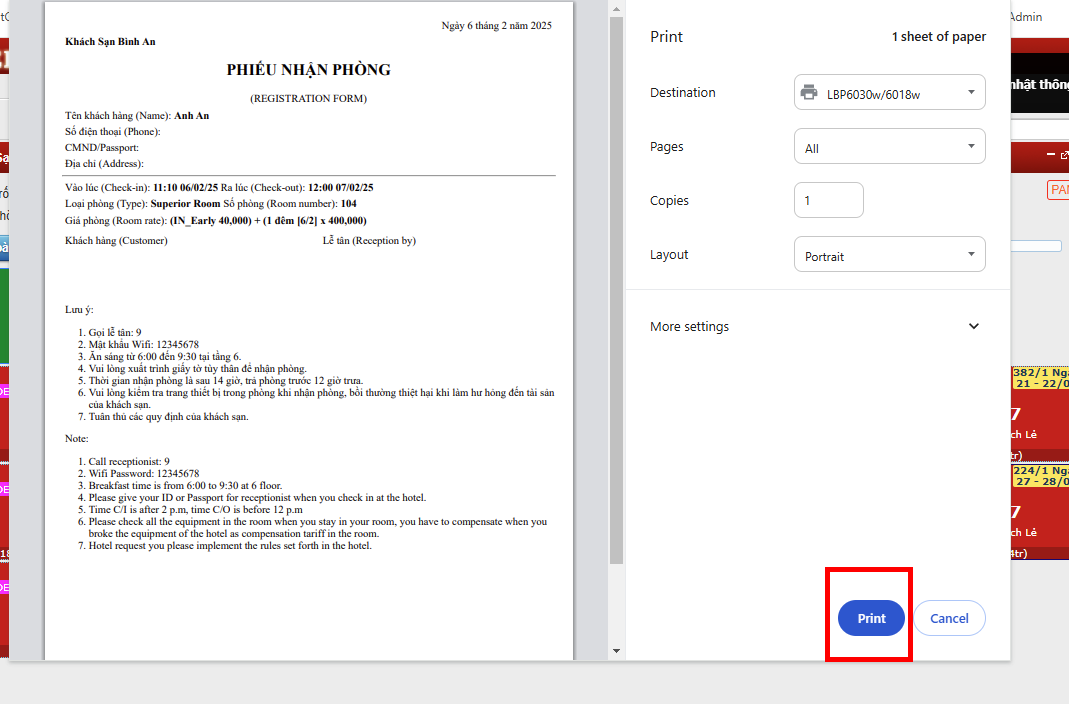Screen dimensions: 1069x704
Task: Cancel the print dialog
Action: 948,618
